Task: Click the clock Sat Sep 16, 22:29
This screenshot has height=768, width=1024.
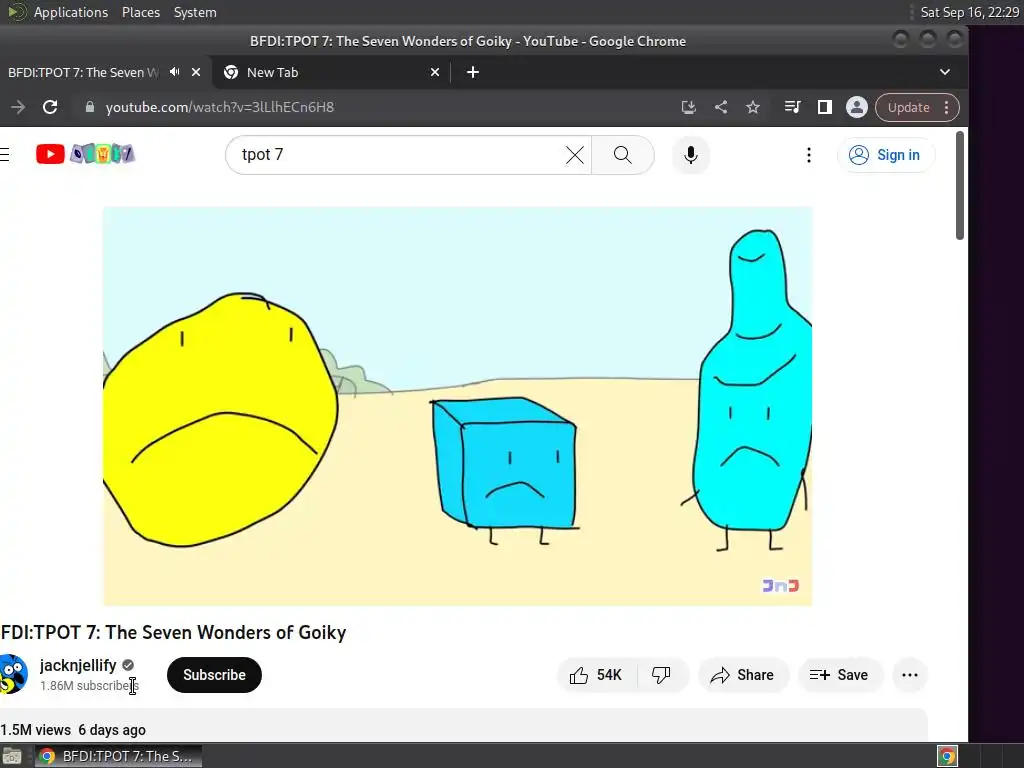Action: click(x=969, y=12)
